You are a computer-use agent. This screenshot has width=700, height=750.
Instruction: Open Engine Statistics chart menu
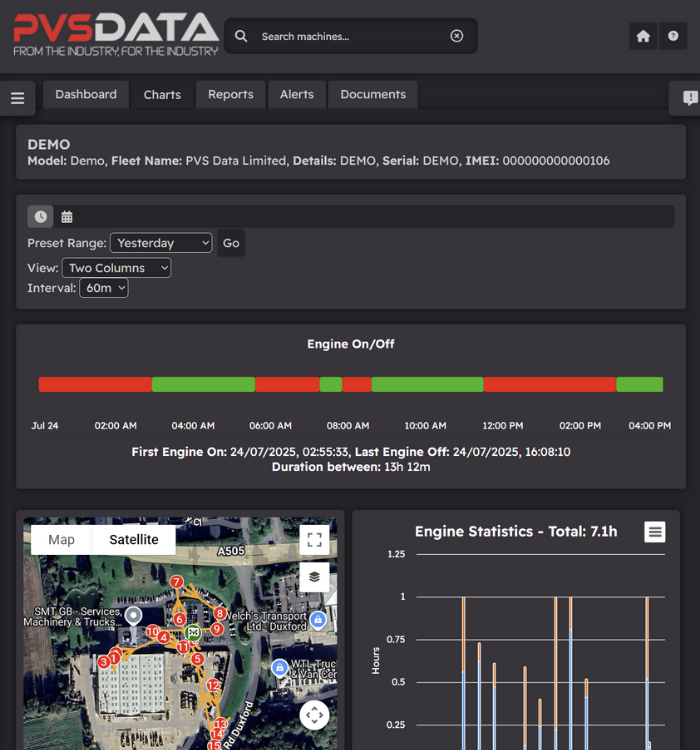[x=655, y=532]
